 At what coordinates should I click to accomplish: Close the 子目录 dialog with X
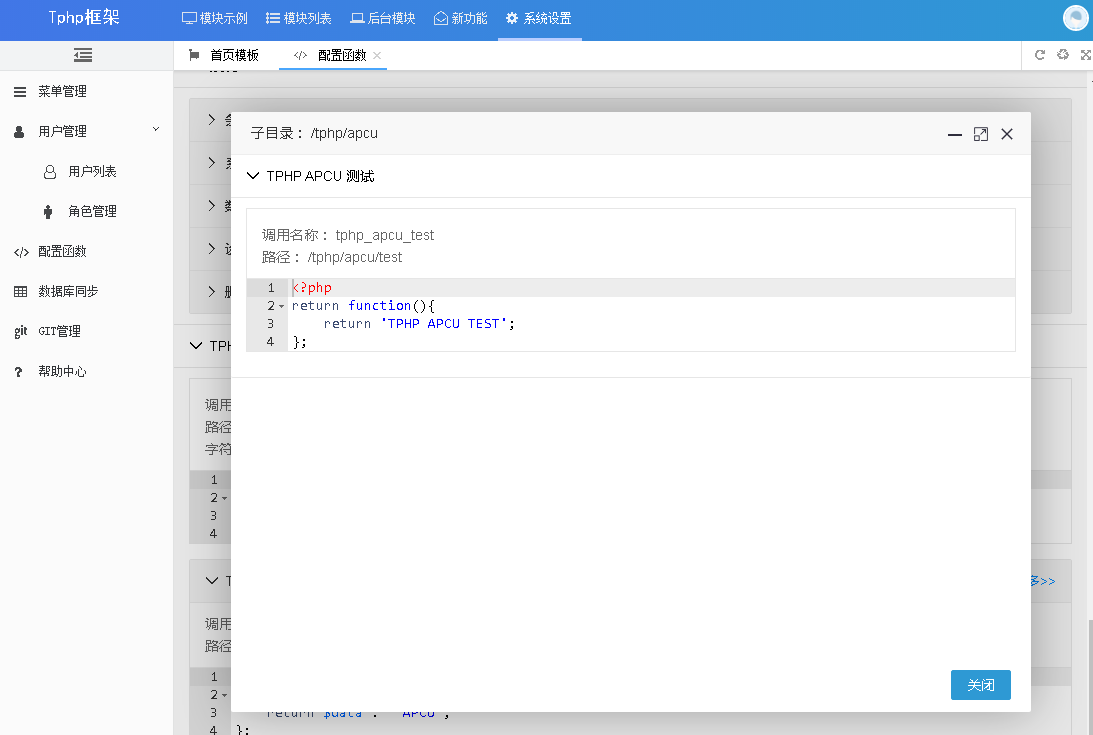pyautogui.click(x=1007, y=134)
